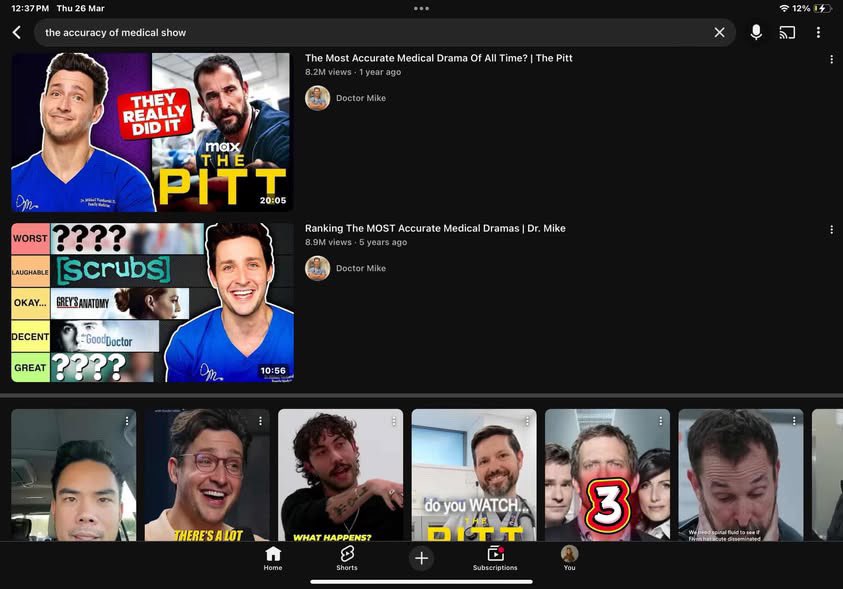Play the 'WHAT HAPPENS?' Short
The image size is (843, 589).
point(340,475)
